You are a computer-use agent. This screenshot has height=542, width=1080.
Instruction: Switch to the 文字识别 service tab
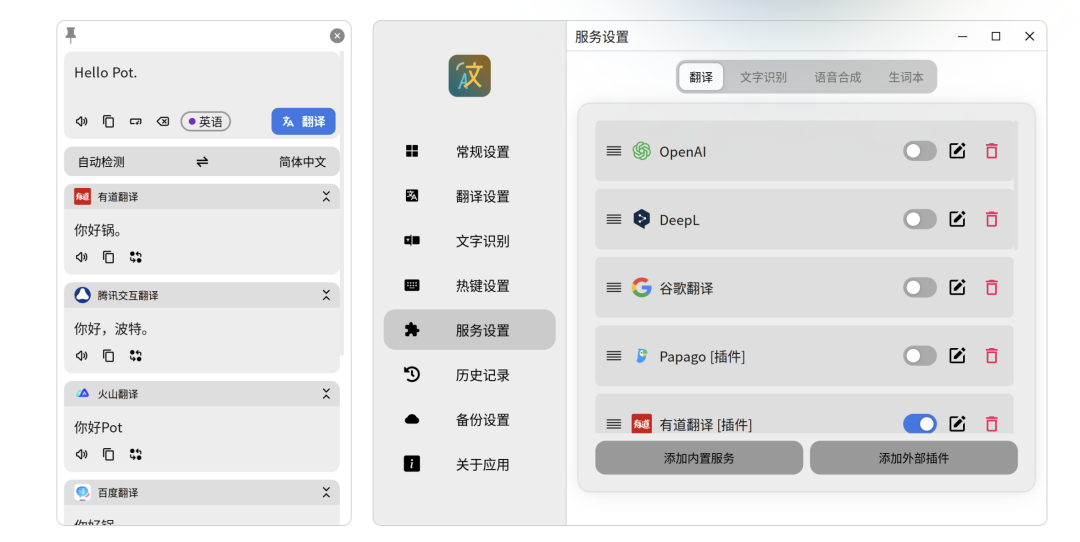pyautogui.click(x=763, y=77)
